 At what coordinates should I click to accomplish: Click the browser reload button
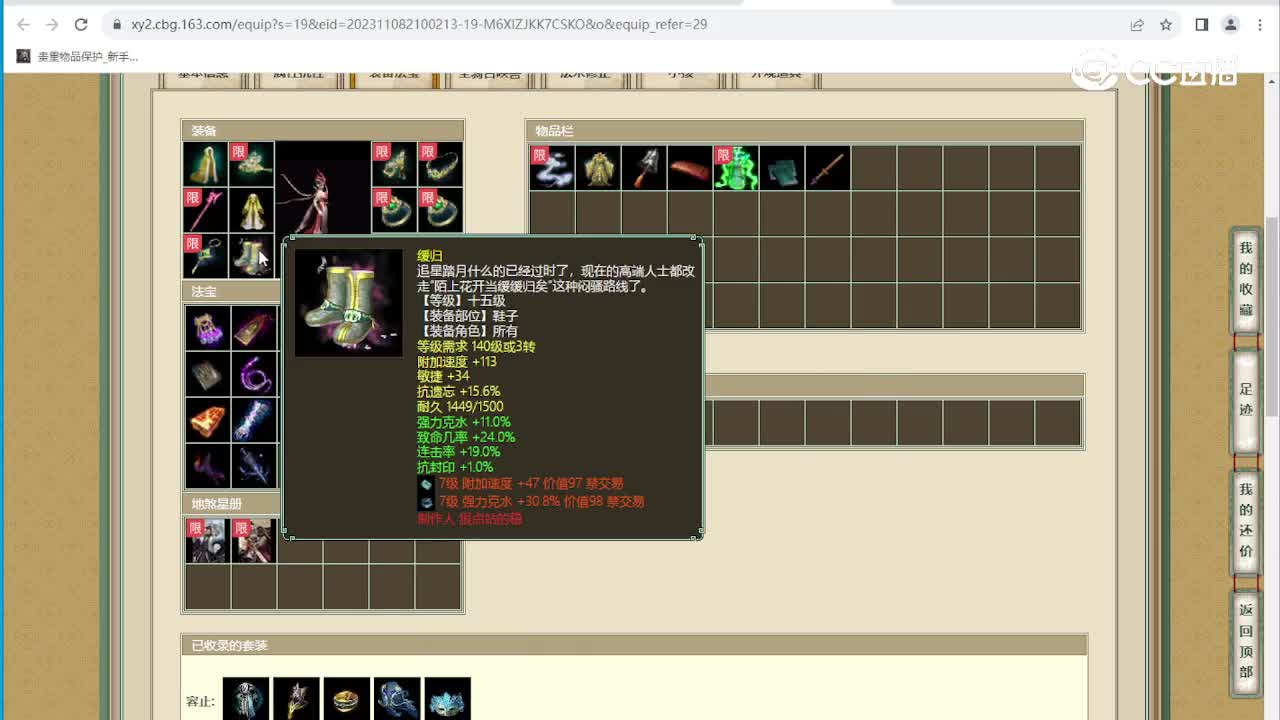[82, 24]
